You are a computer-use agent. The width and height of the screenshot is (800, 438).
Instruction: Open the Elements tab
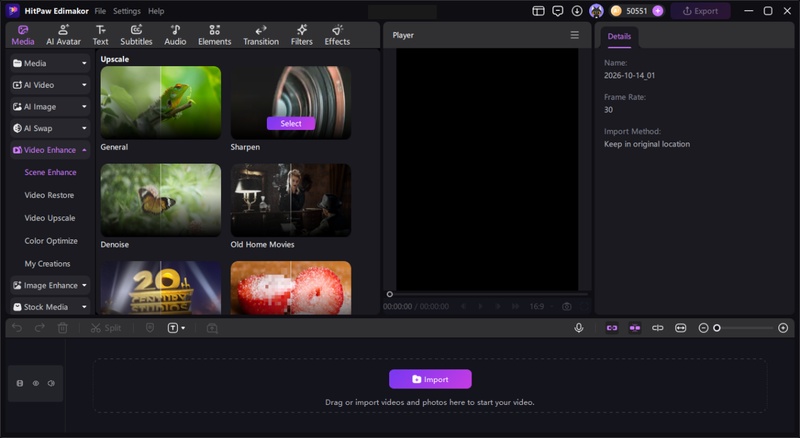(x=214, y=35)
